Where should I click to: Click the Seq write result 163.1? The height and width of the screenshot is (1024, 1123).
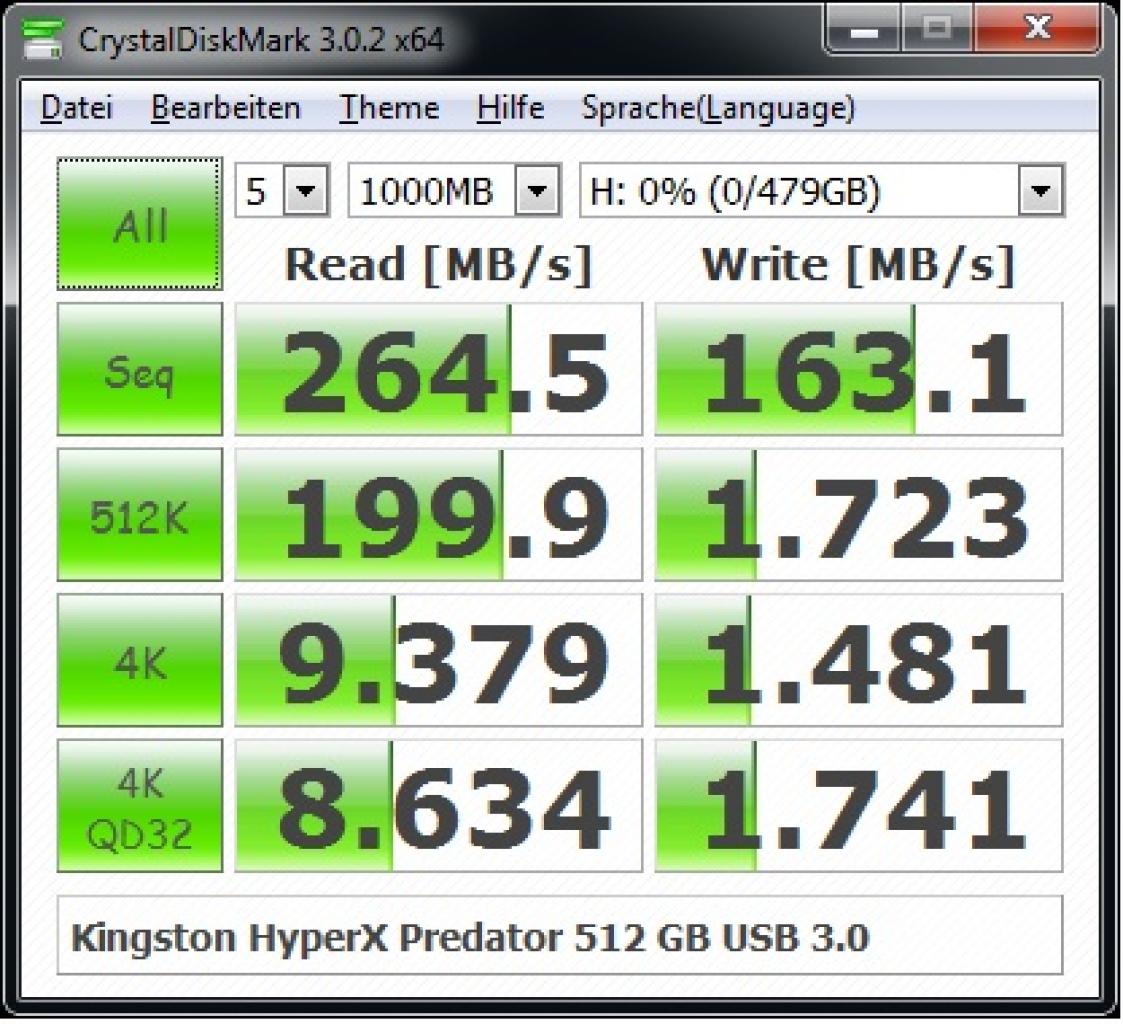point(859,369)
